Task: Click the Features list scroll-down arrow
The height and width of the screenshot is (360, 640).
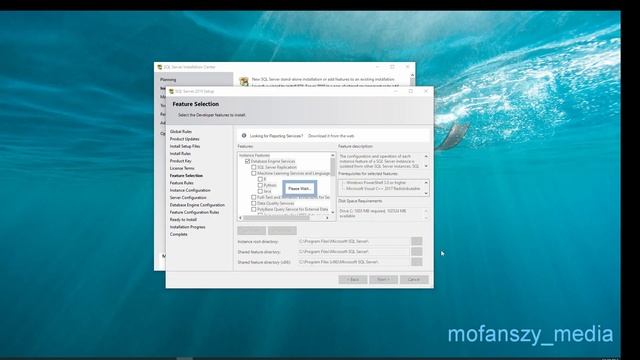Action: [333, 212]
